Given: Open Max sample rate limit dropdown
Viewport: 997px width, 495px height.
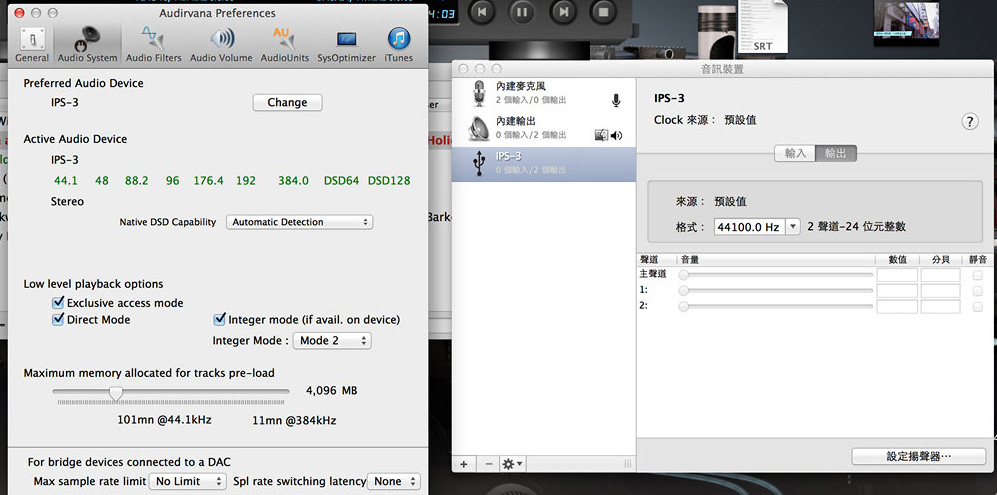Looking at the screenshot, I should coord(188,481).
